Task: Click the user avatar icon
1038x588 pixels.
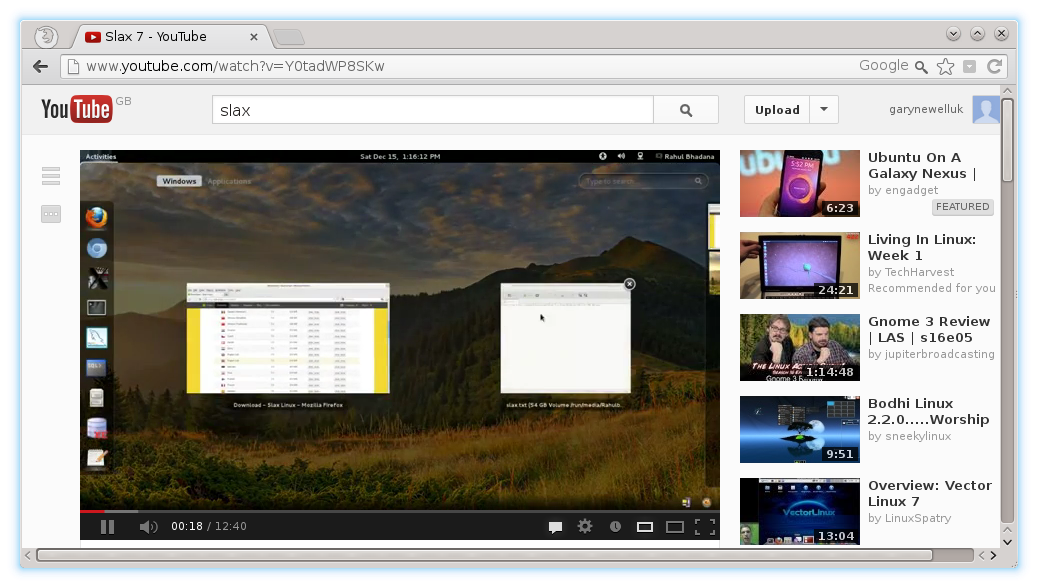Action: [x=986, y=110]
